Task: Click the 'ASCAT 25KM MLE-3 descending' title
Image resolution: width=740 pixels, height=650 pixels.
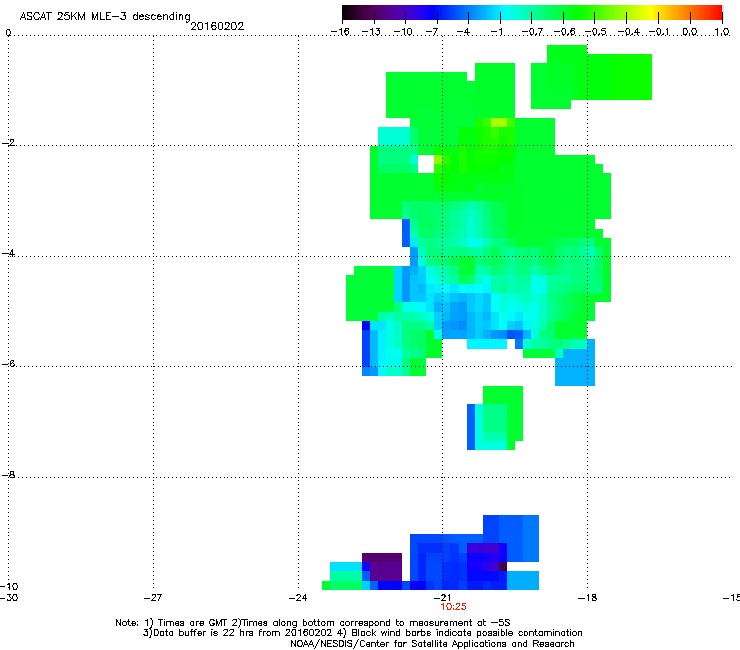Action: [x=105, y=16]
